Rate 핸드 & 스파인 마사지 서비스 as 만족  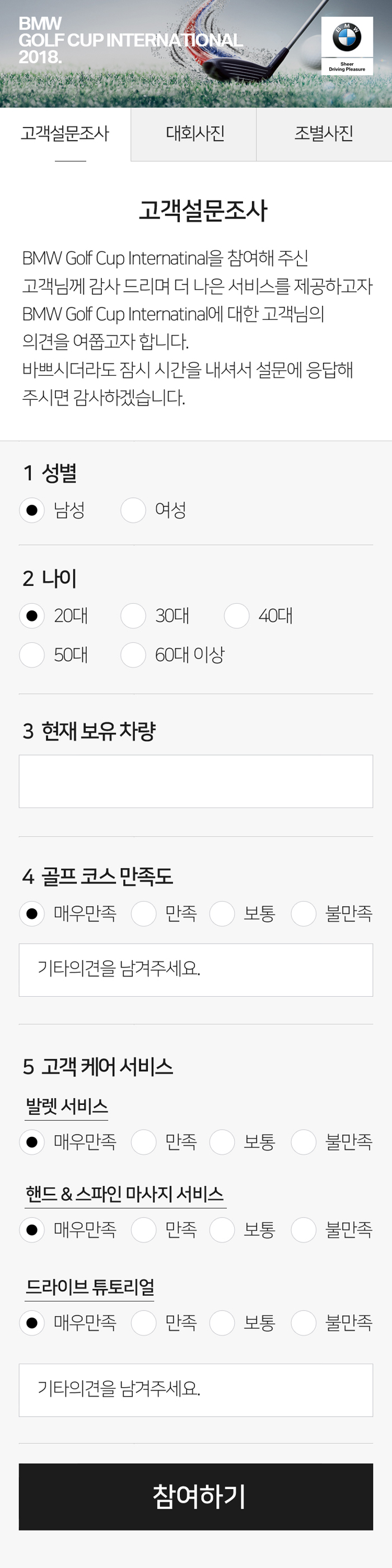144,1230
